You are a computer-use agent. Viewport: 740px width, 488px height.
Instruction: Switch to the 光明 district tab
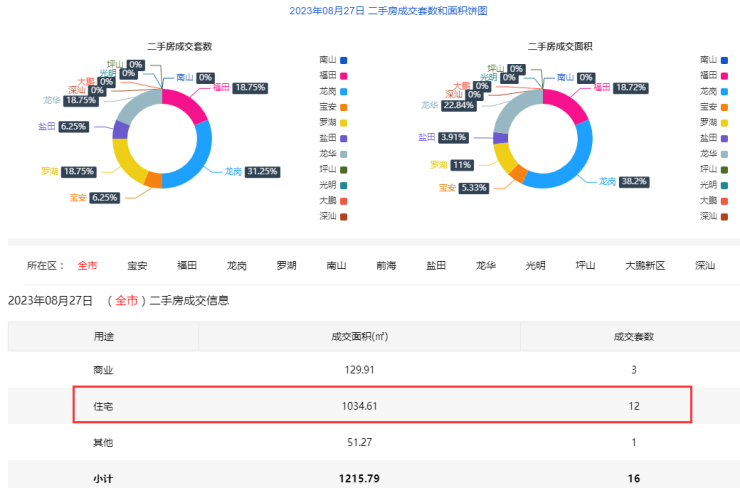(x=535, y=266)
